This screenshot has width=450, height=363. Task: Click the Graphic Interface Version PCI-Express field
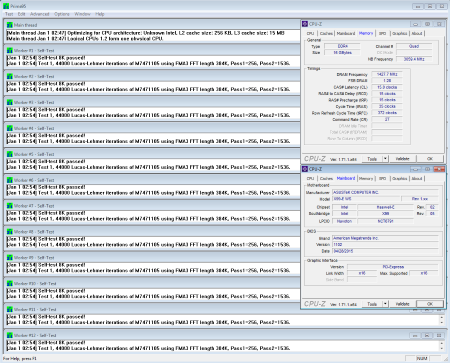393,267
